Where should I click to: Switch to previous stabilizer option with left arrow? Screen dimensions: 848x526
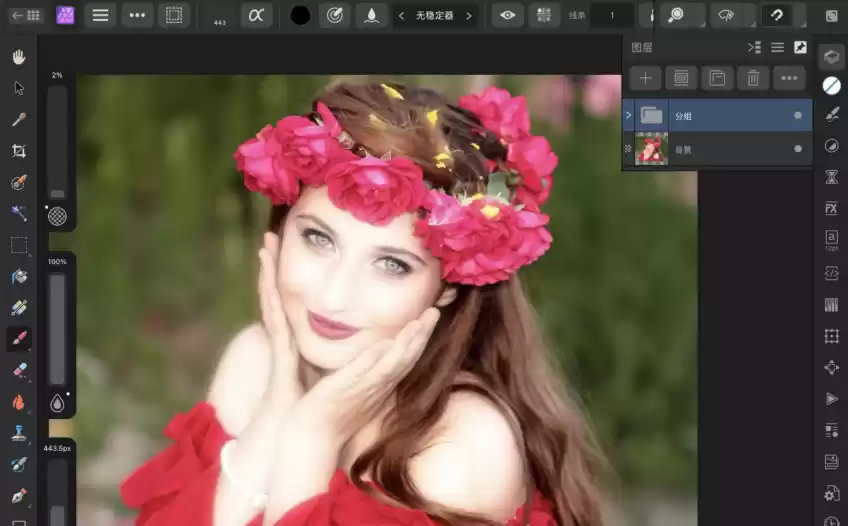pos(402,16)
